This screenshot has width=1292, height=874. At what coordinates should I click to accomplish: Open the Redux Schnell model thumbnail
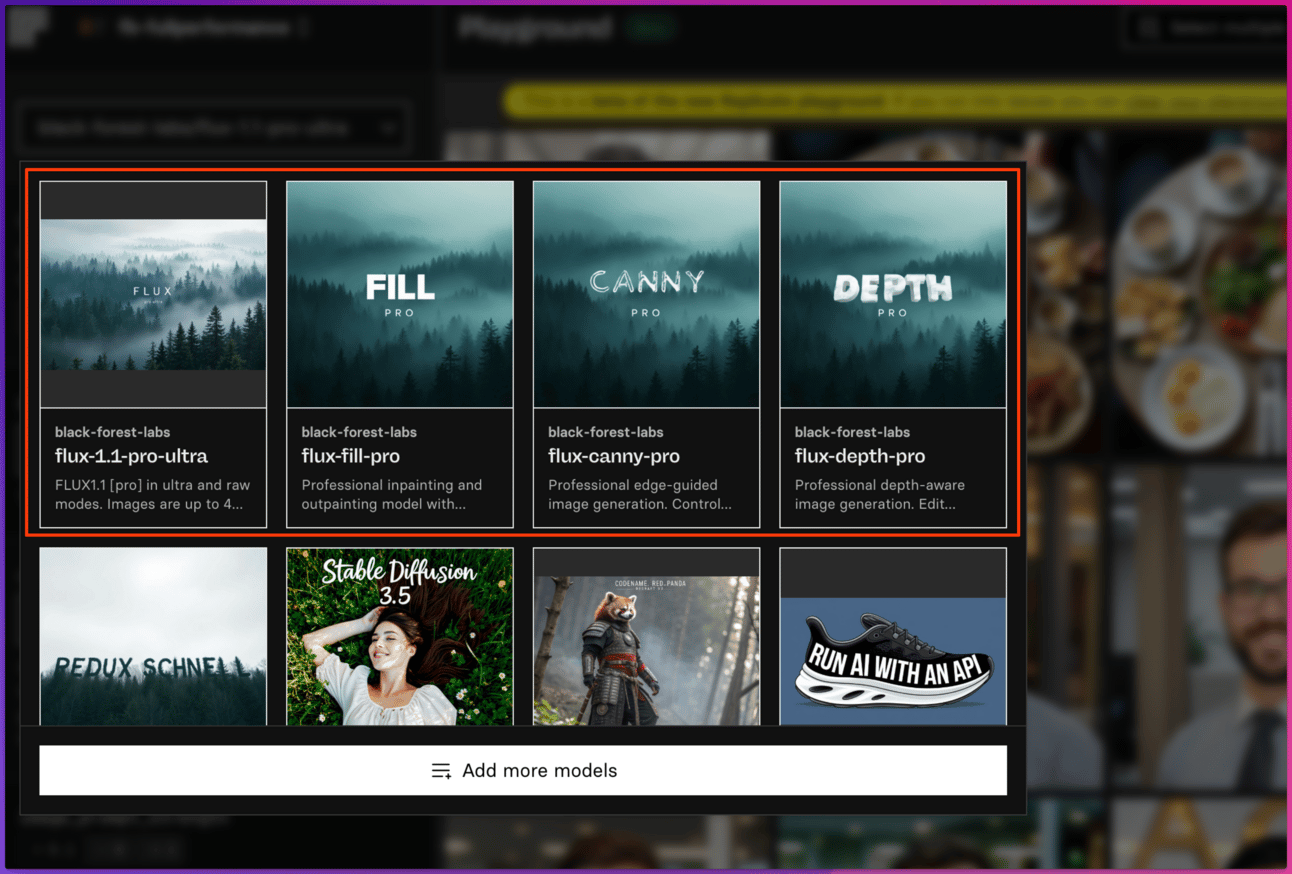click(153, 636)
